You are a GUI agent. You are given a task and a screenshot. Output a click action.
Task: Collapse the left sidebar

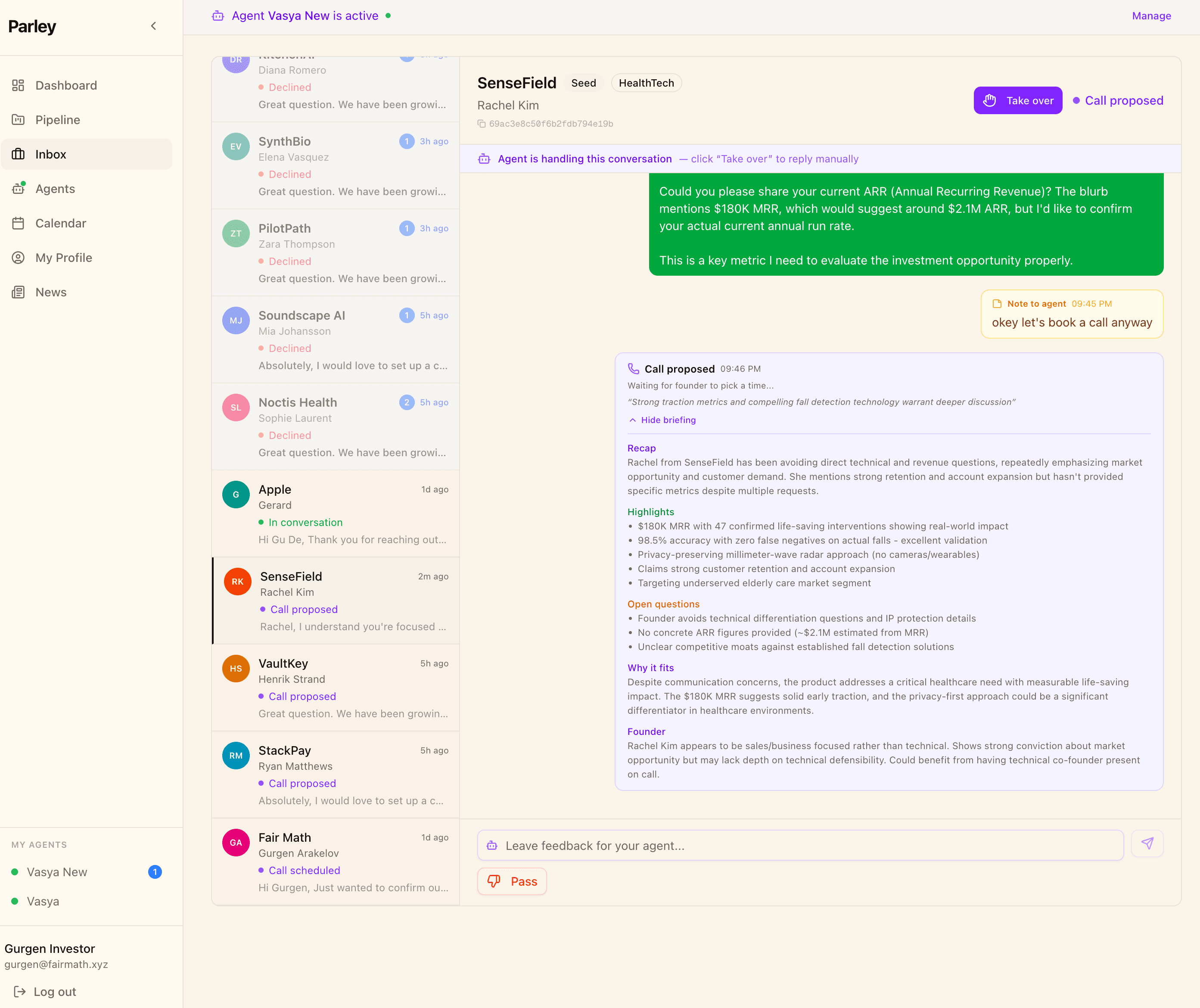[152, 26]
